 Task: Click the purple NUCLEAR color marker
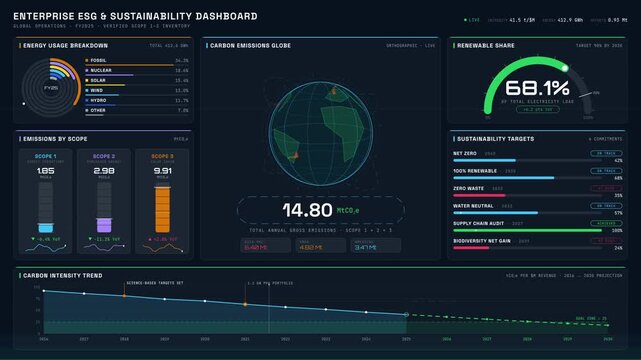click(87, 70)
